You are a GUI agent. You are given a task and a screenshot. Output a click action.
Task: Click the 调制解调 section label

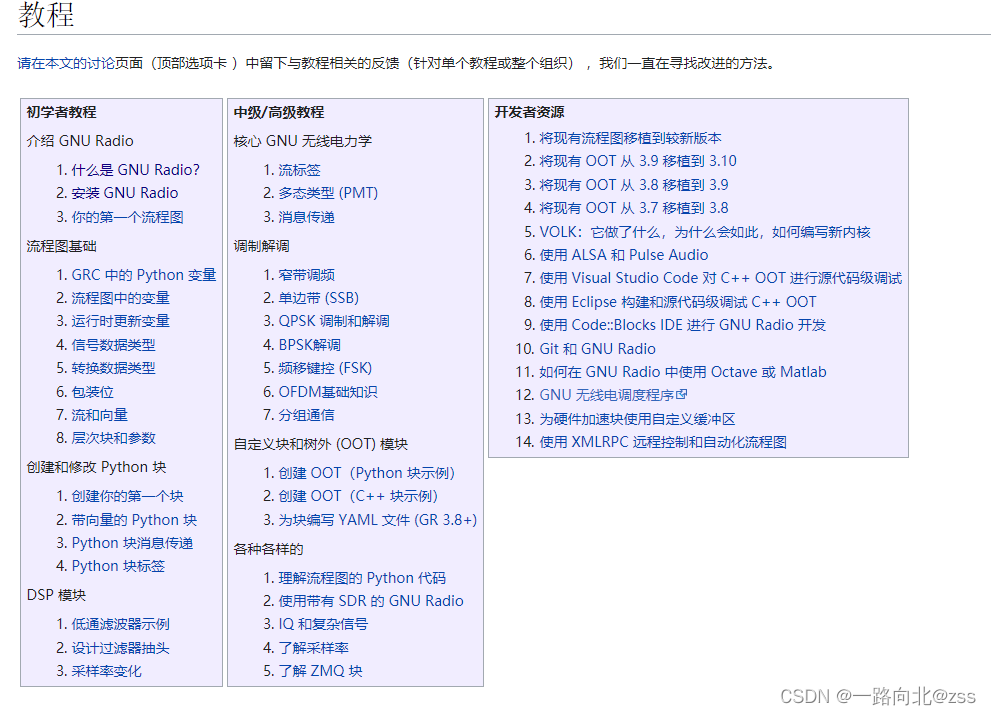click(x=262, y=246)
